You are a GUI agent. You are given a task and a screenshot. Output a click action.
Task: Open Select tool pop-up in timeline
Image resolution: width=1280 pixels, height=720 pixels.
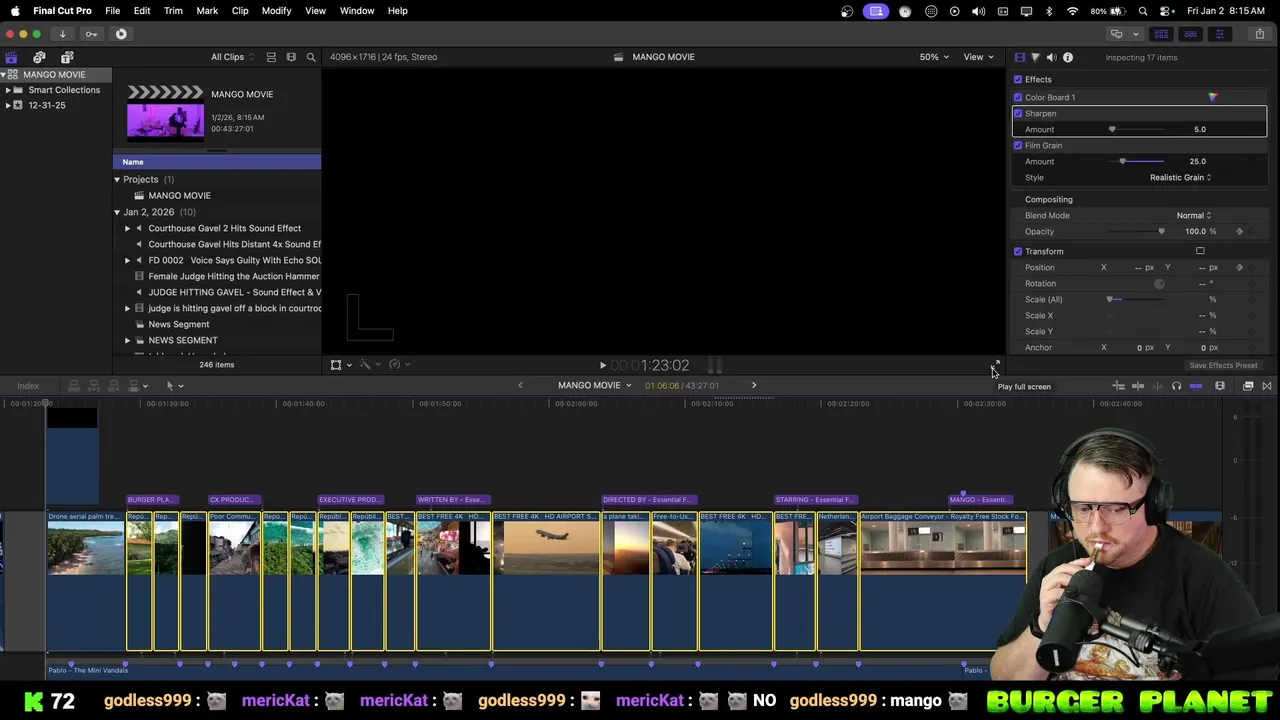point(173,385)
